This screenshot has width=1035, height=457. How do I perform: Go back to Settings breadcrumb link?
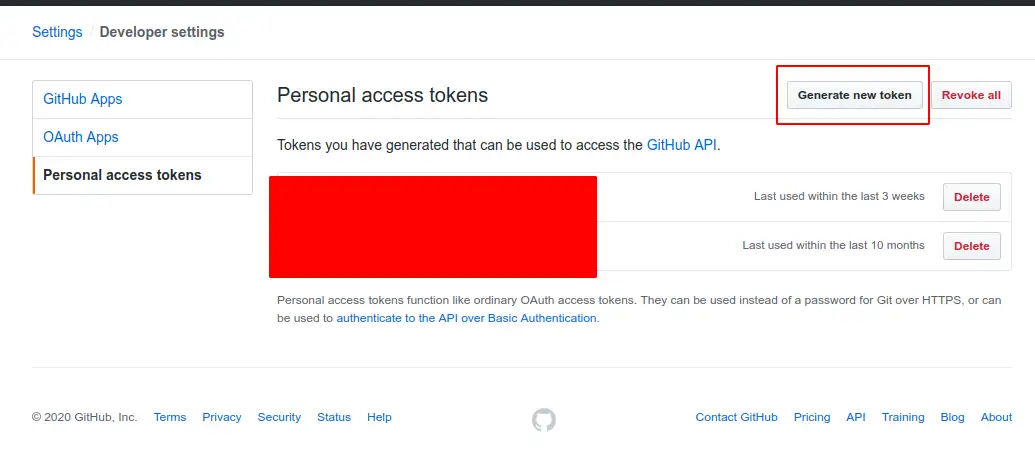(x=57, y=32)
